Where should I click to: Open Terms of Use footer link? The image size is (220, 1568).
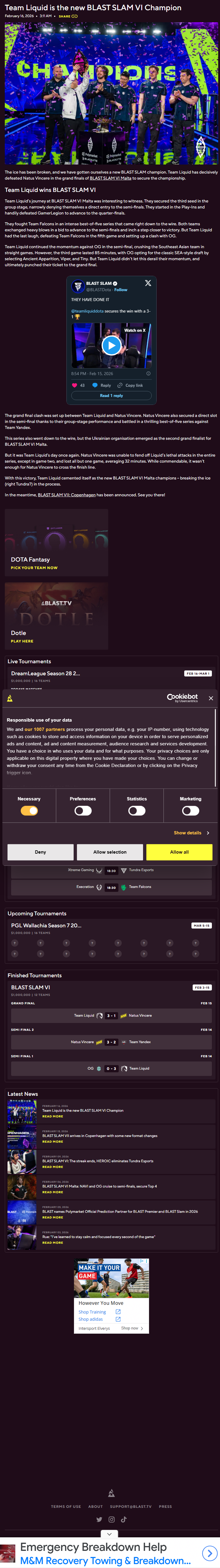point(66,1507)
